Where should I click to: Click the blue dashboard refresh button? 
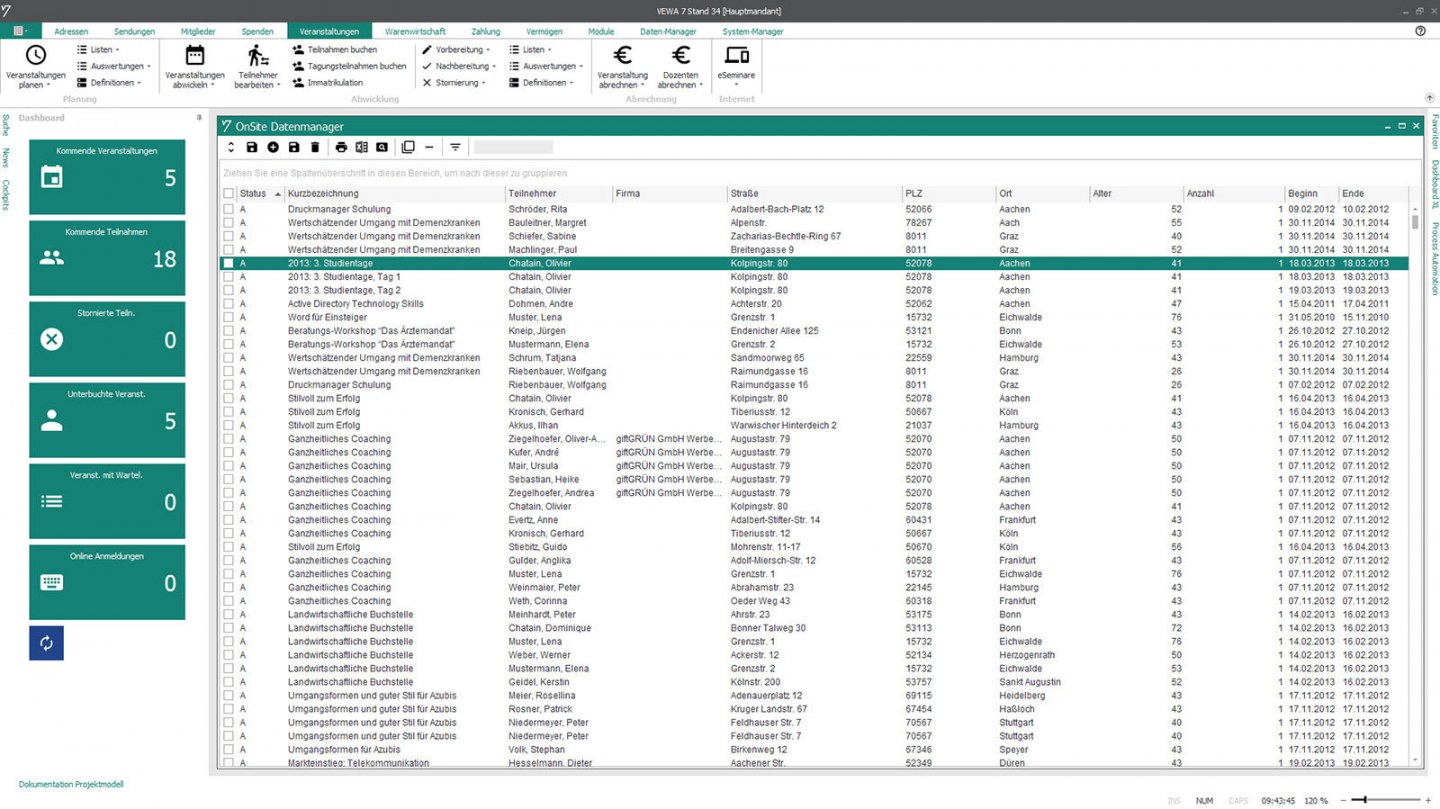(x=46, y=643)
